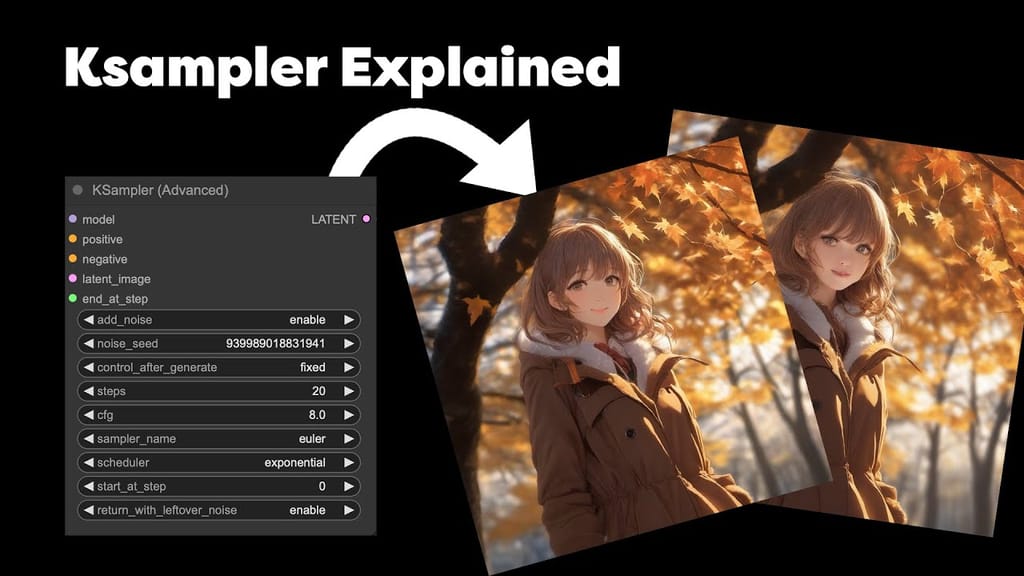Click the yellow positive input dot

[x=71, y=239]
